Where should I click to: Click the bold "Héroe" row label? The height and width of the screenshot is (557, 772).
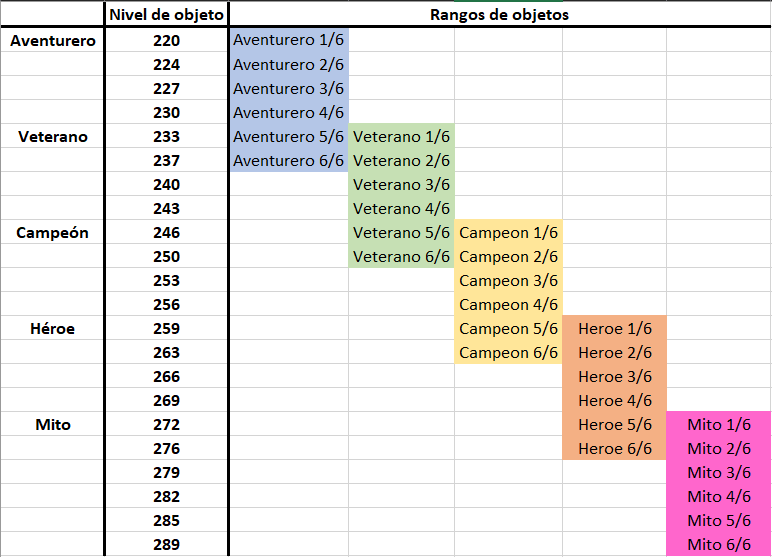point(53,329)
